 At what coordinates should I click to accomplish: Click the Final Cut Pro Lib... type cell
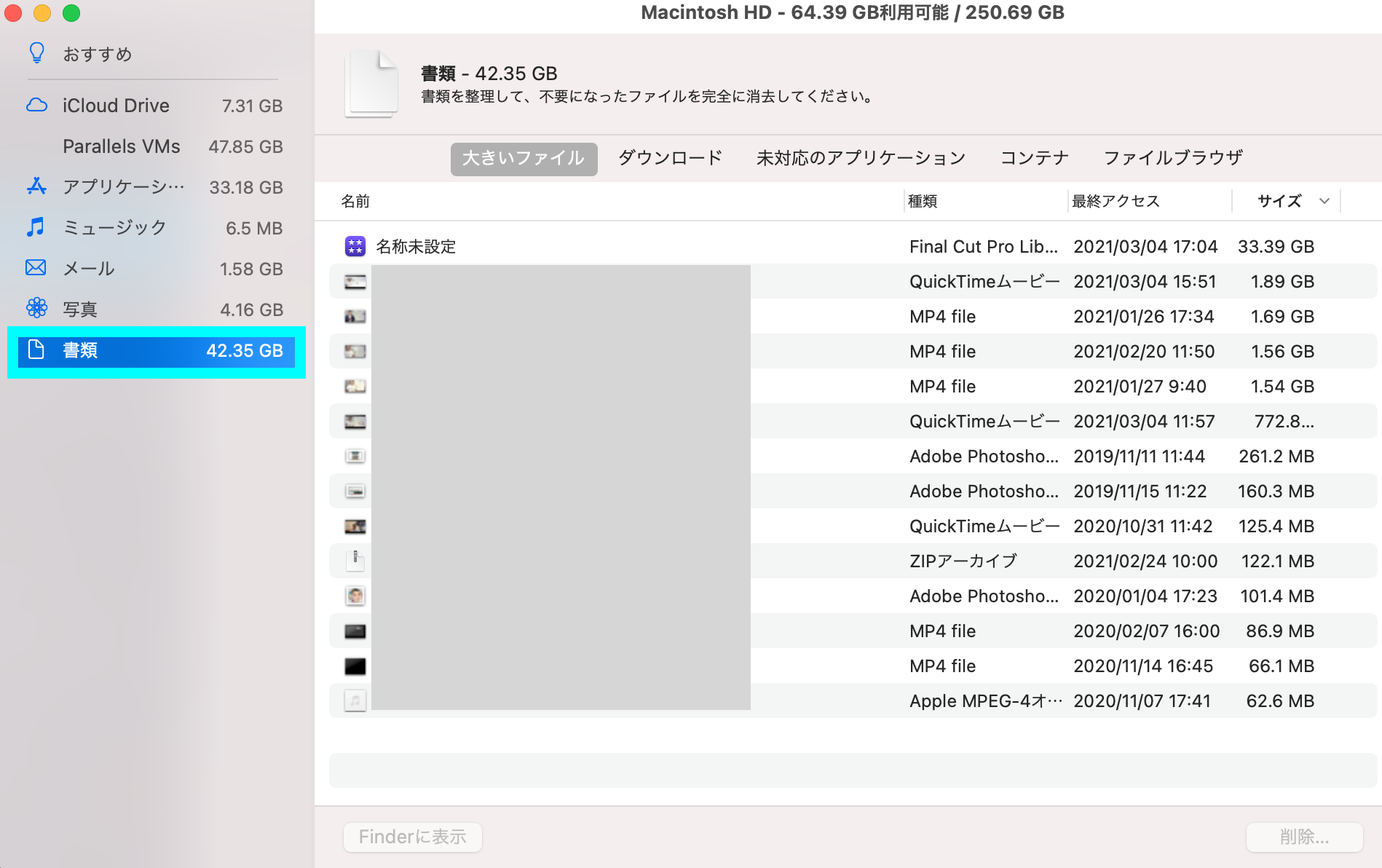pos(984,246)
